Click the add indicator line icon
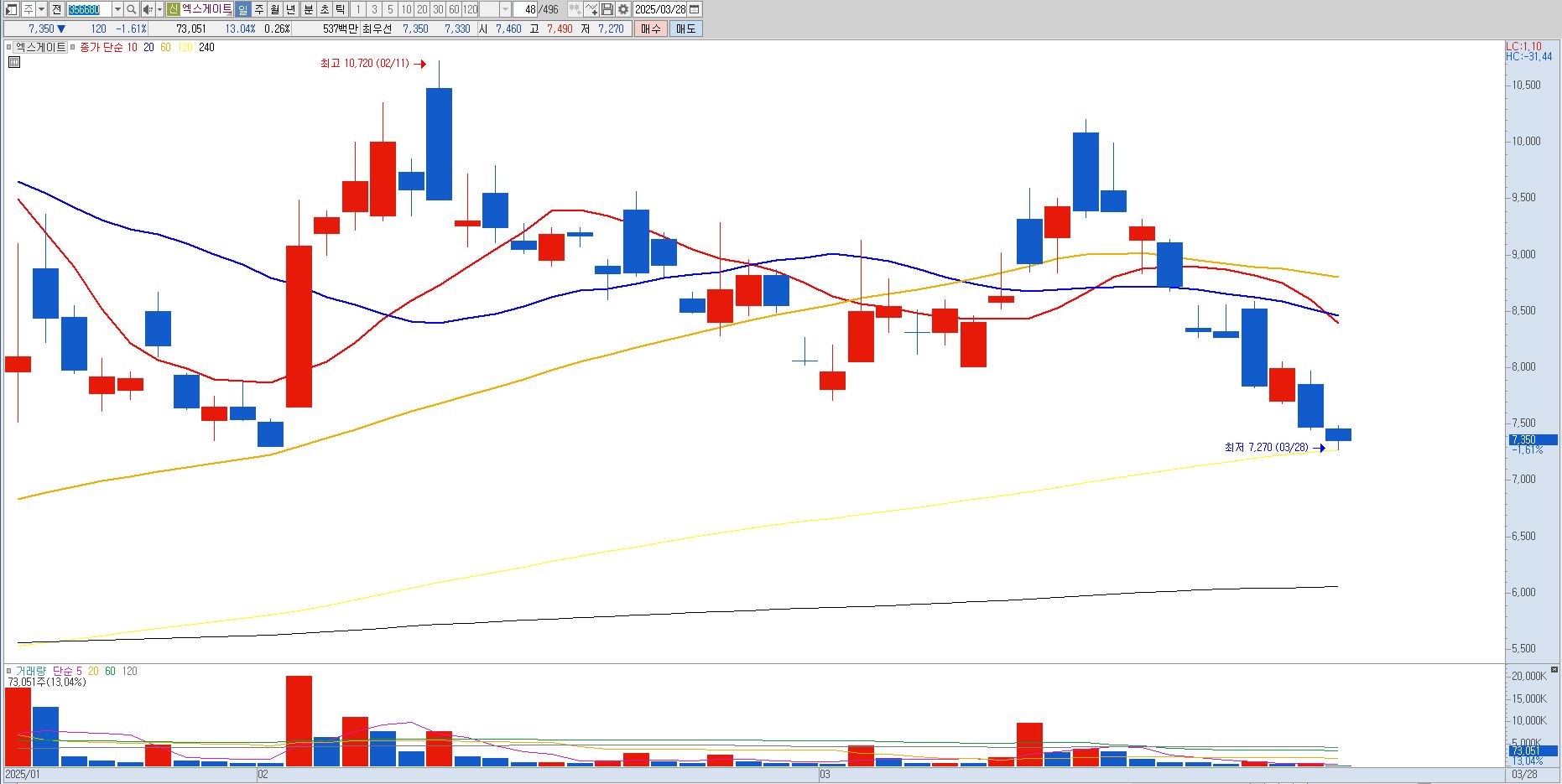Image resolution: width=1562 pixels, height=784 pixels. pos(591,9)
